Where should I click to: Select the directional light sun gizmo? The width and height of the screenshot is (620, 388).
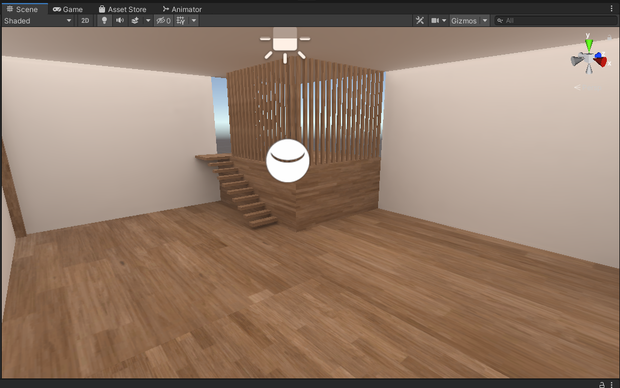tap(285, 45)
